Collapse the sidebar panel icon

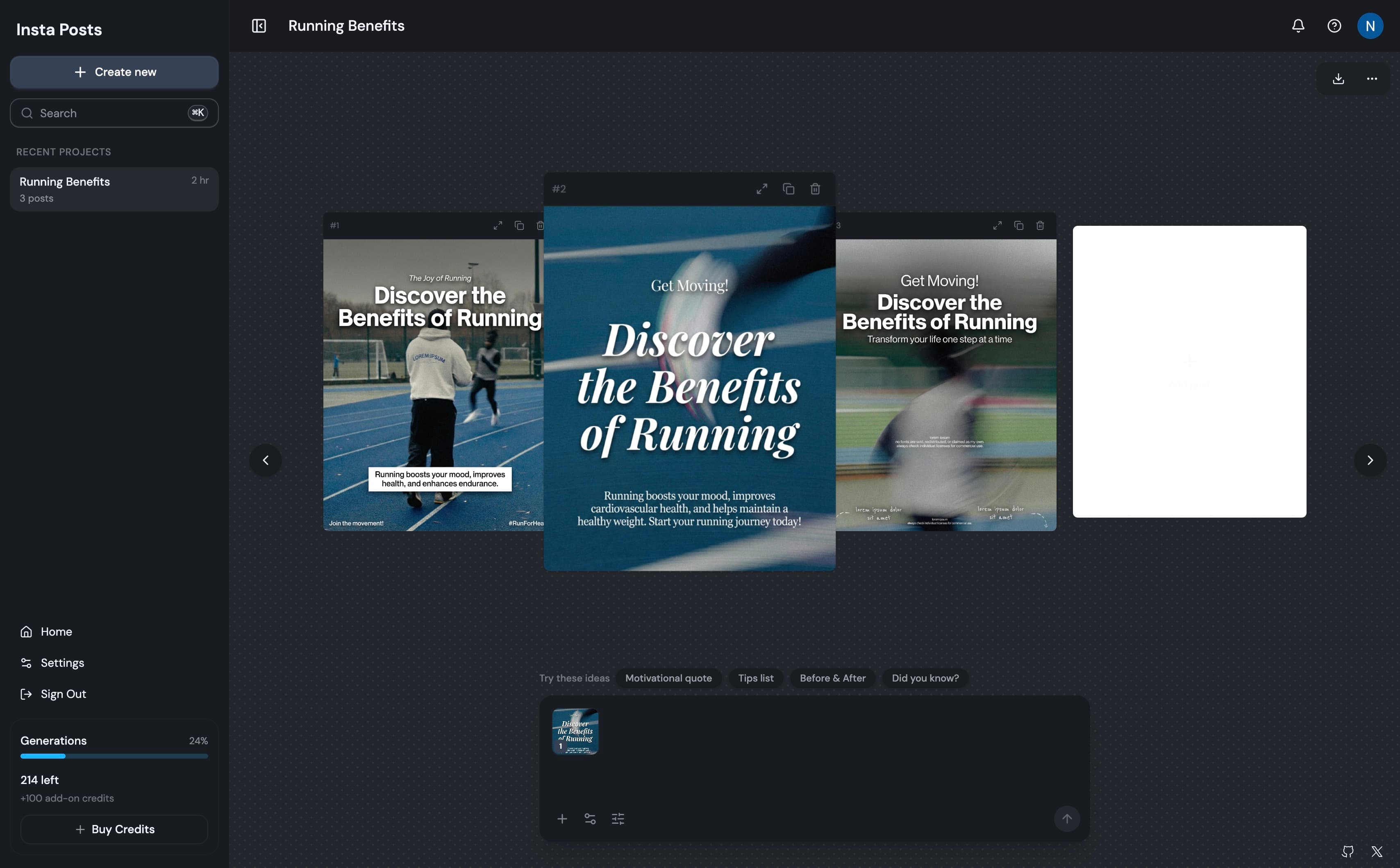pyautogui.click(x=259, y=26)
